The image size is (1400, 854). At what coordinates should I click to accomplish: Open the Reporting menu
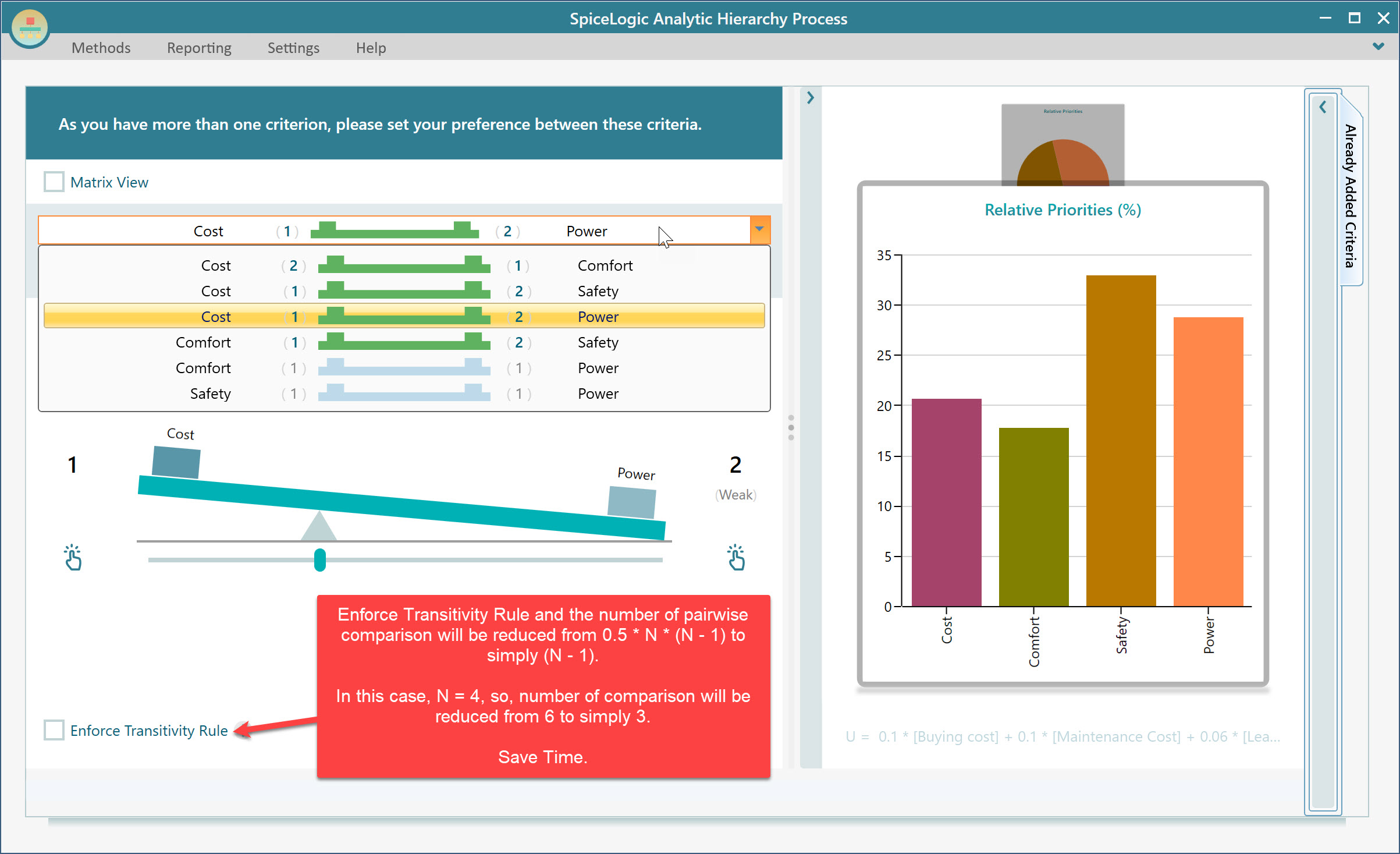[199, 48]
